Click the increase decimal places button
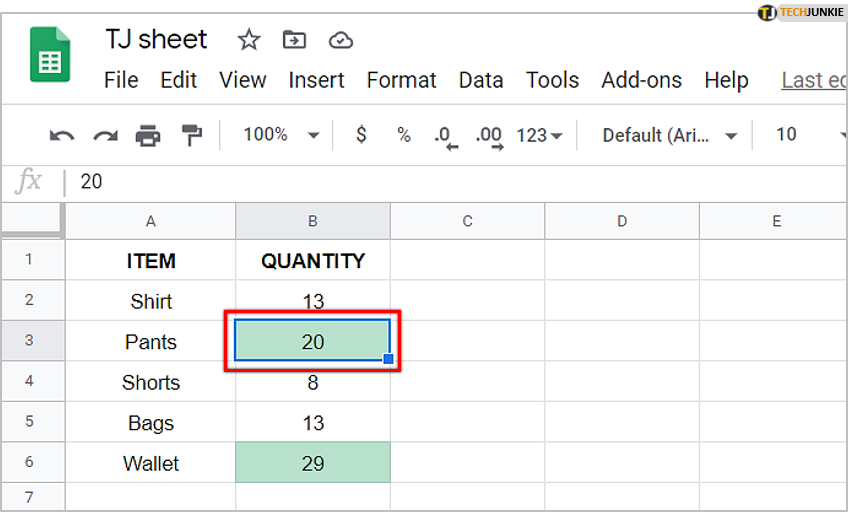Viewport: 852px width, 512px height. tap(489, 136)
